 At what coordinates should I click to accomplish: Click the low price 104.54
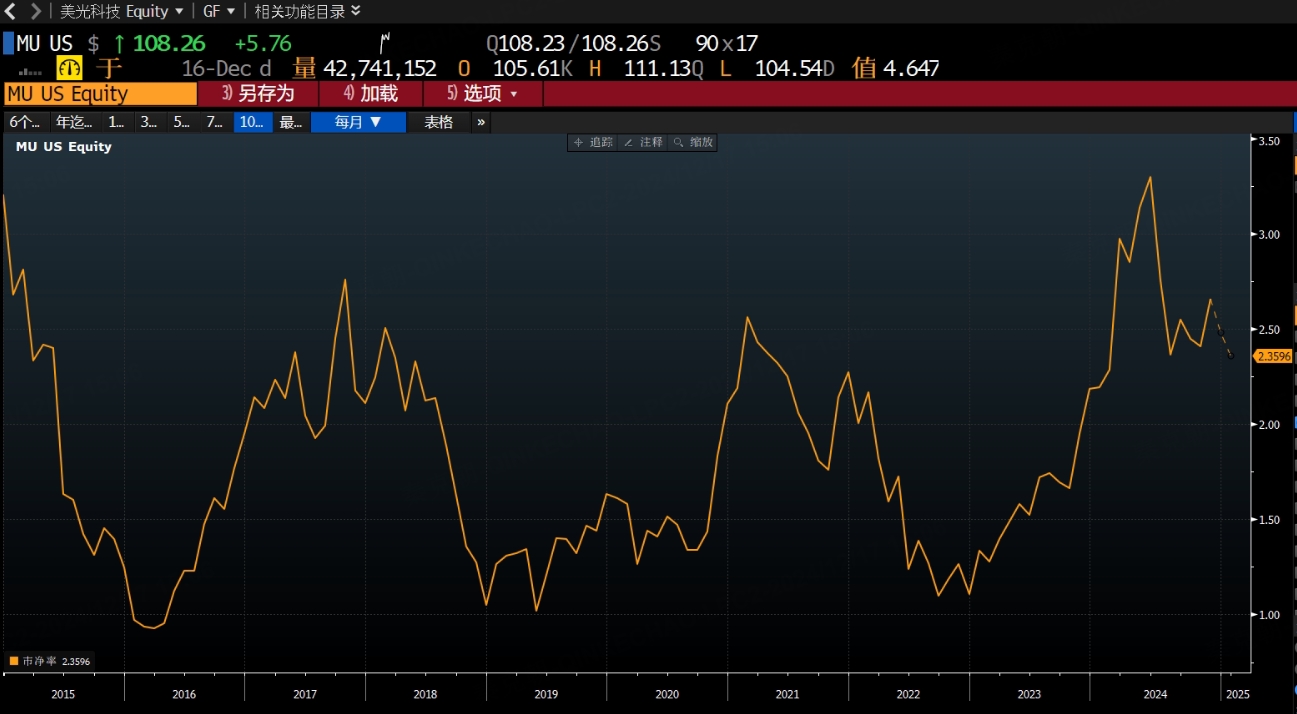788,68
